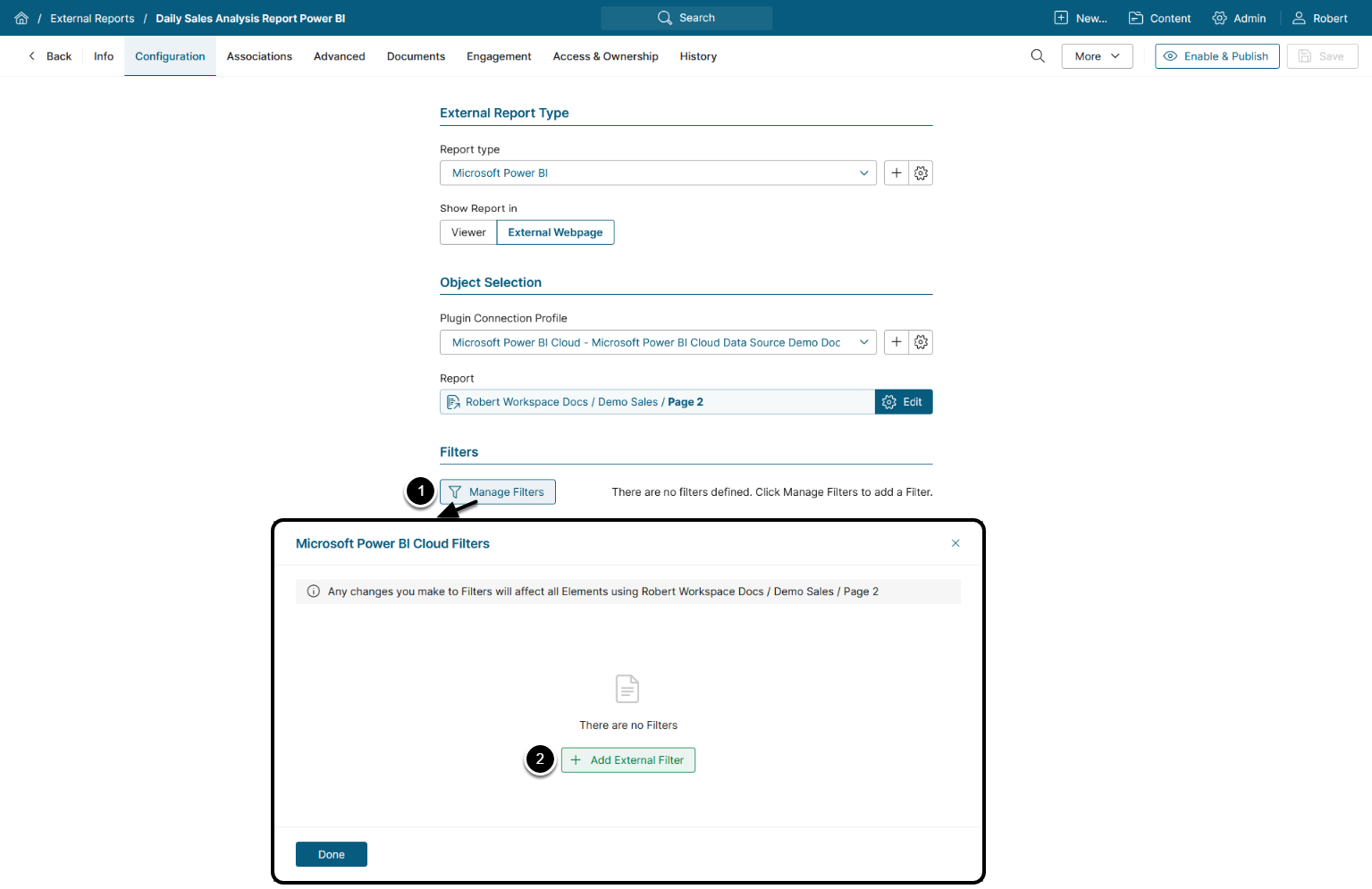Open the Robert user menu
Image resolution: width=1372 pixels, height=889 pixels.
click(1319, 18)
